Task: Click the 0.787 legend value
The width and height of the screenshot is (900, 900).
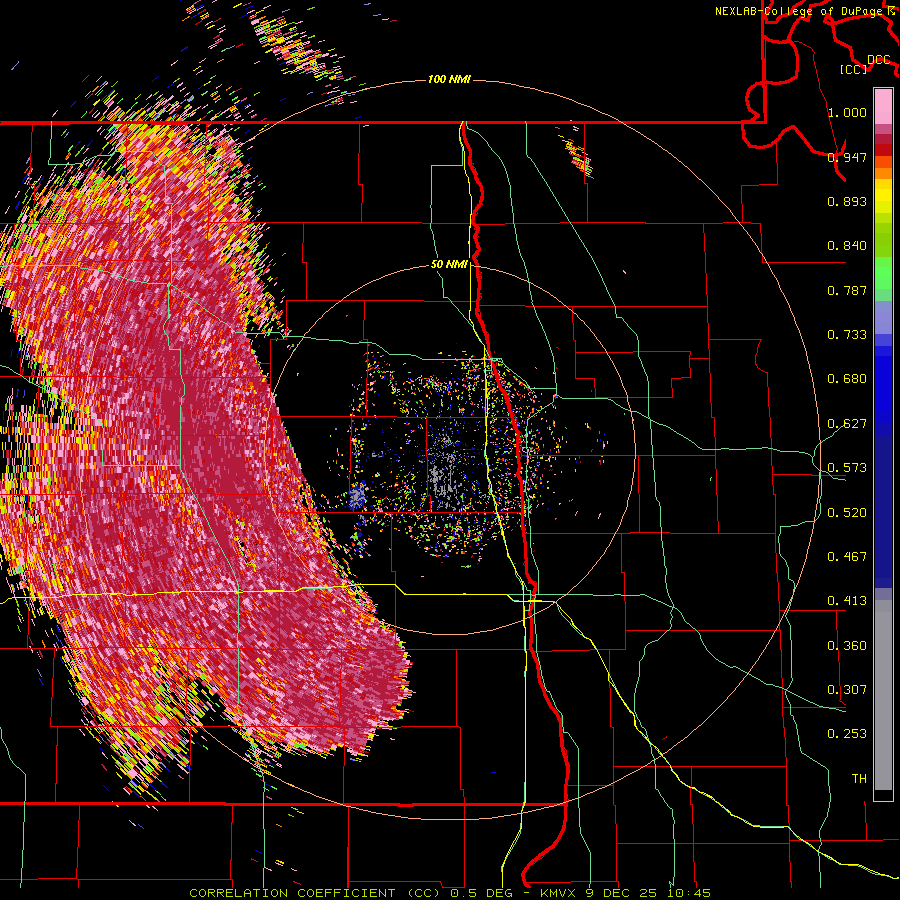Action: pos(847,290)
